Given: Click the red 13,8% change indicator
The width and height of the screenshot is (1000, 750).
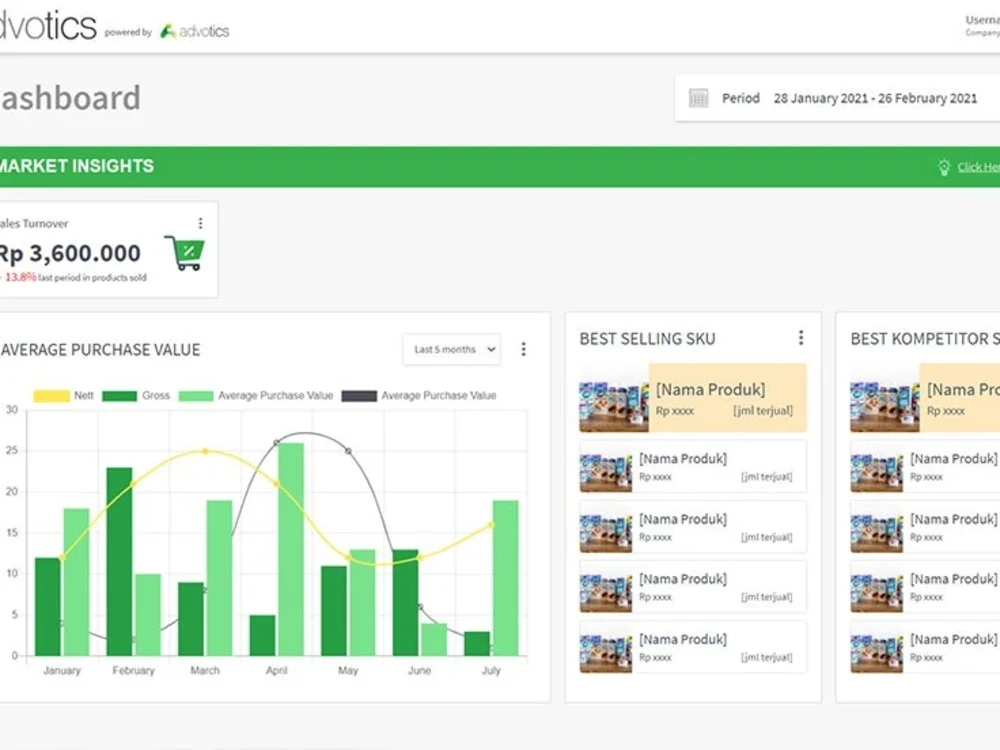Looking at the screenshot, I should pos(19,277).
